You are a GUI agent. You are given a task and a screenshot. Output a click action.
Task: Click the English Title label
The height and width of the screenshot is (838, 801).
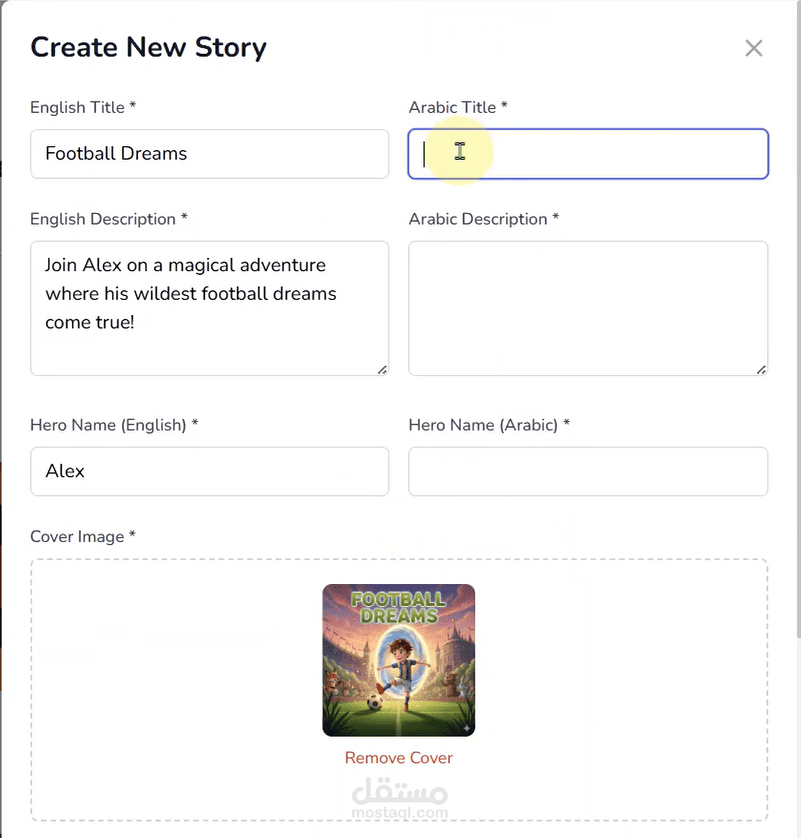point(83,107)
